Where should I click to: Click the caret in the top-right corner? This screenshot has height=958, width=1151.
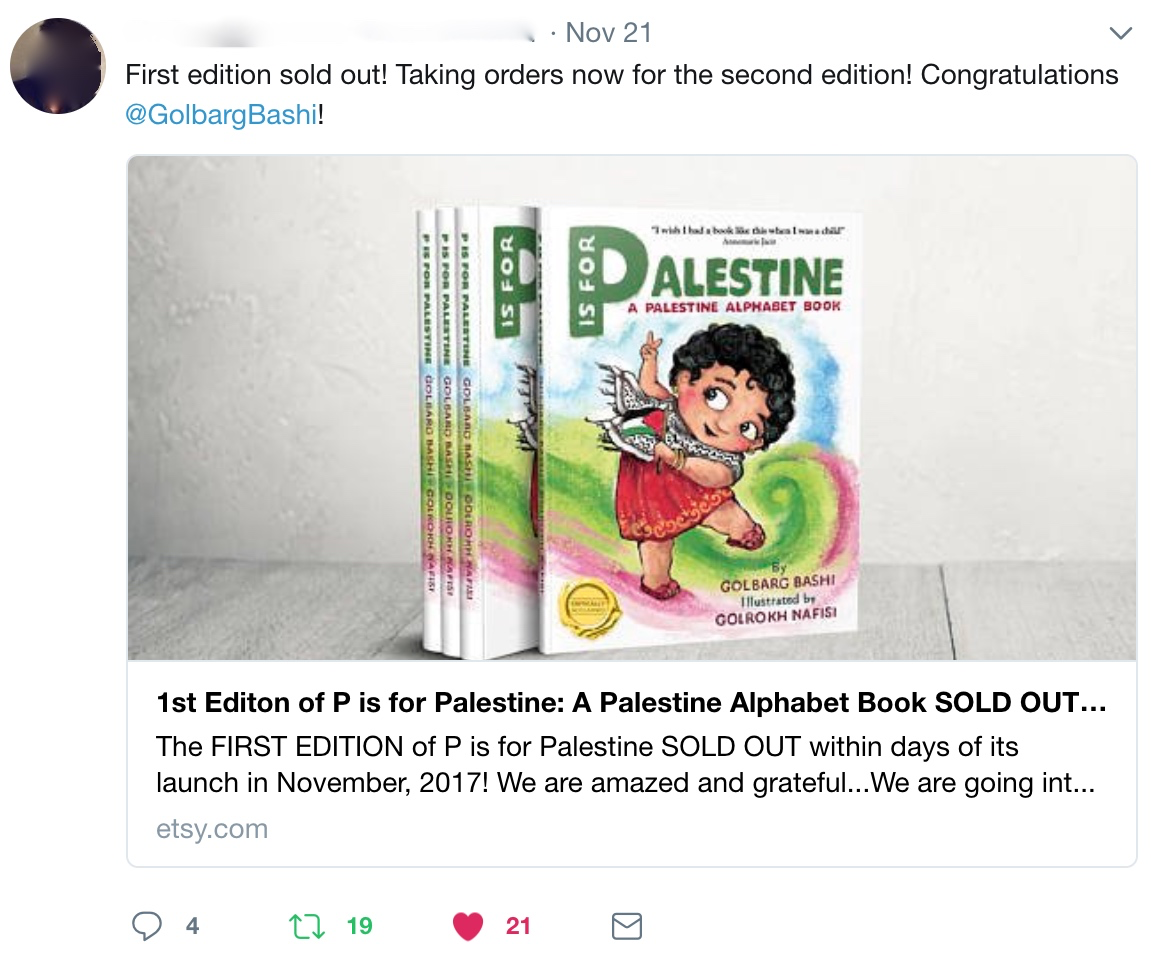coord(1120,32)
